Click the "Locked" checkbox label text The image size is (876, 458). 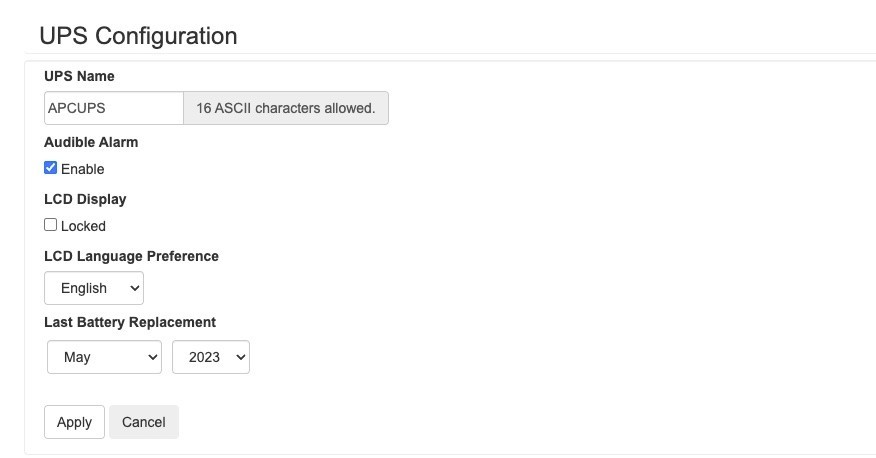click(83, 226)
